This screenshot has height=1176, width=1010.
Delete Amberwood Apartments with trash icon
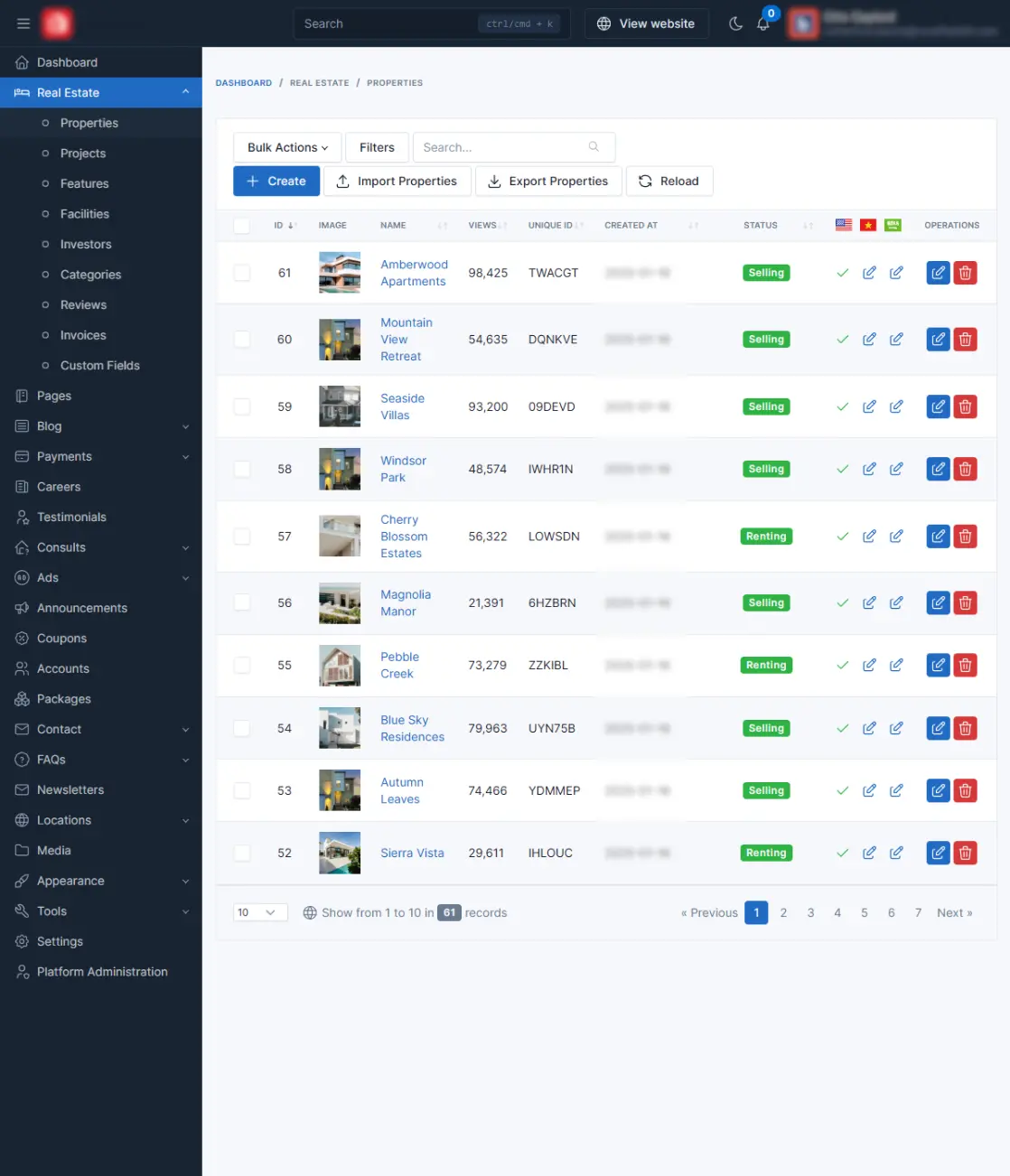pyautogui.click(x=965, y=273)
